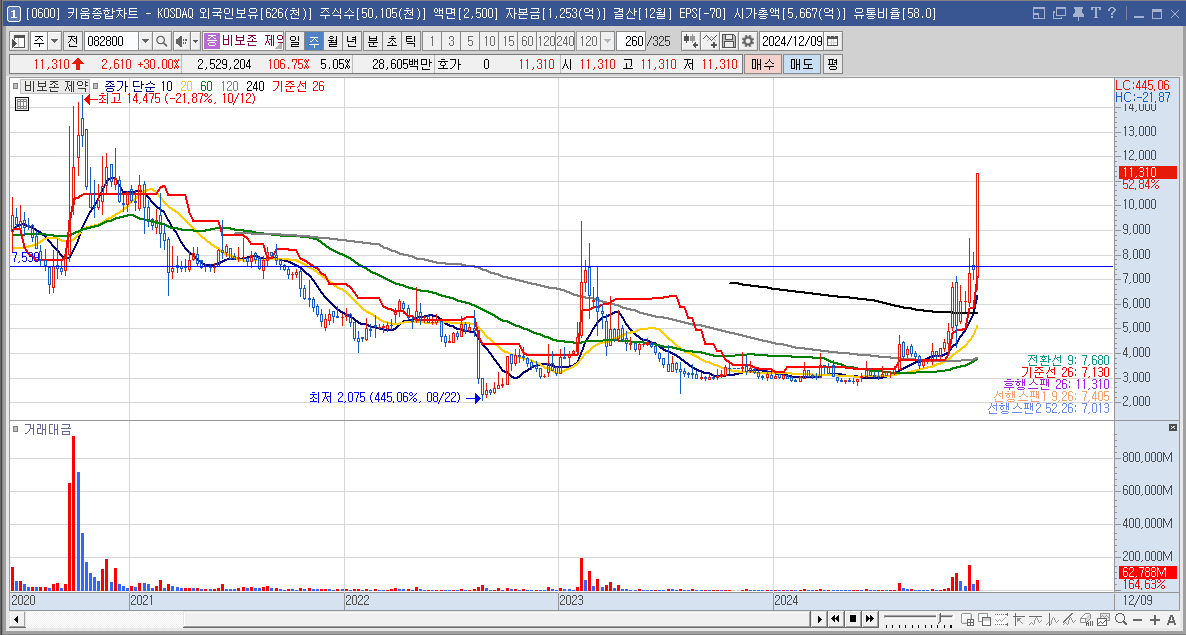Select the 60 interval tab

(527, 42)
